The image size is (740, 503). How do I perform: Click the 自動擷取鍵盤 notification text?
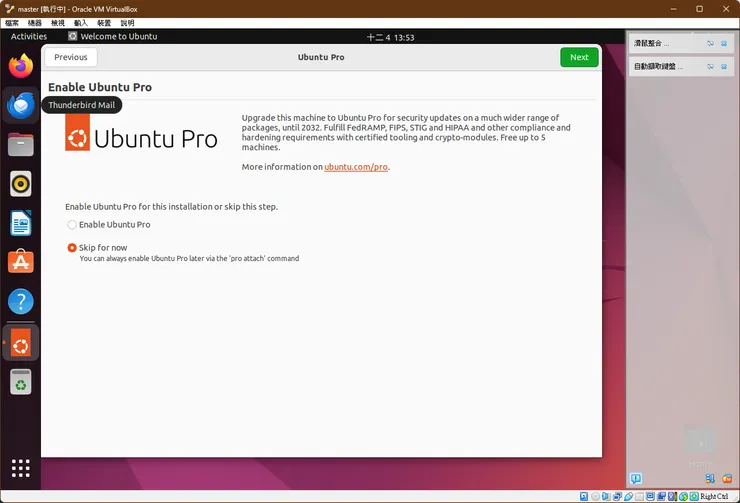pos(658,67)
